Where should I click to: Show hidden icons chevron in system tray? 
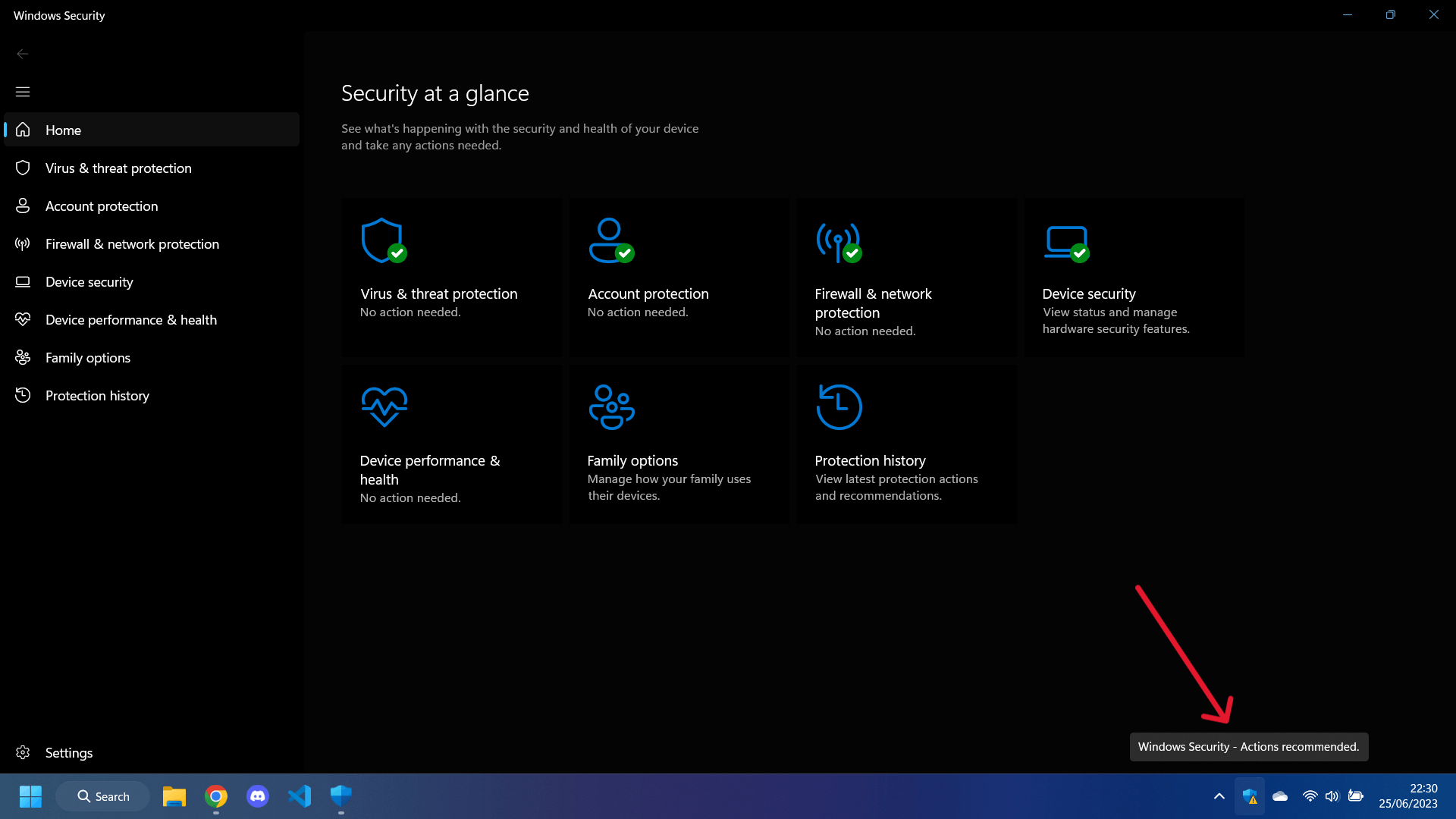[x=1219, y=796]
